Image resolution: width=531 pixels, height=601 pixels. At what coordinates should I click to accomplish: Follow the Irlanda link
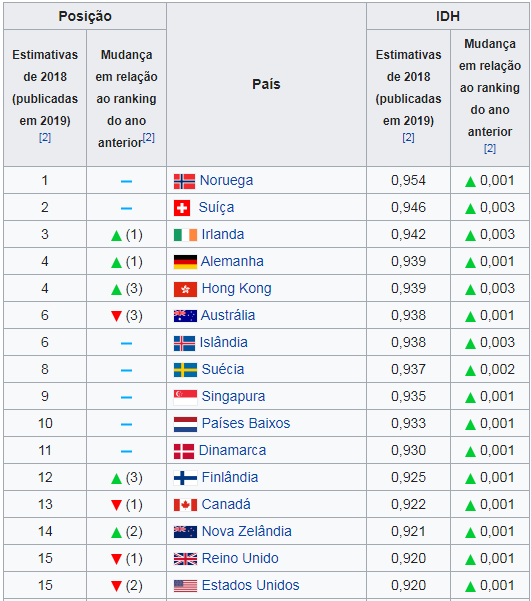[223, 234]
